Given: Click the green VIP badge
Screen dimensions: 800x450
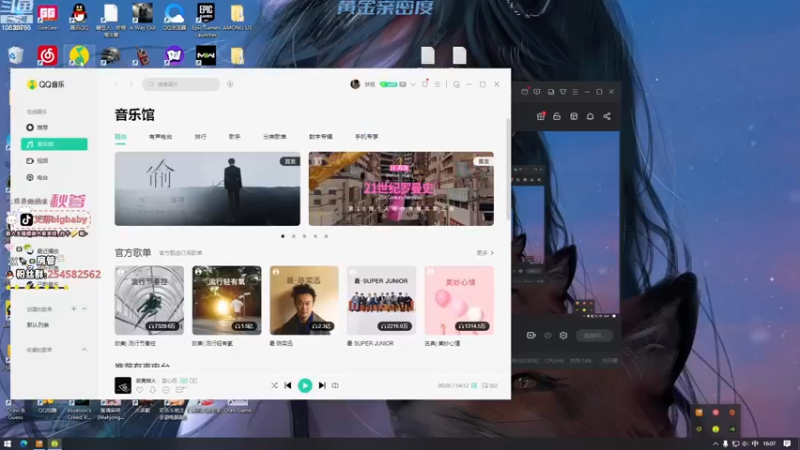Looking at the screenshot, I should [x=388, y=84].
